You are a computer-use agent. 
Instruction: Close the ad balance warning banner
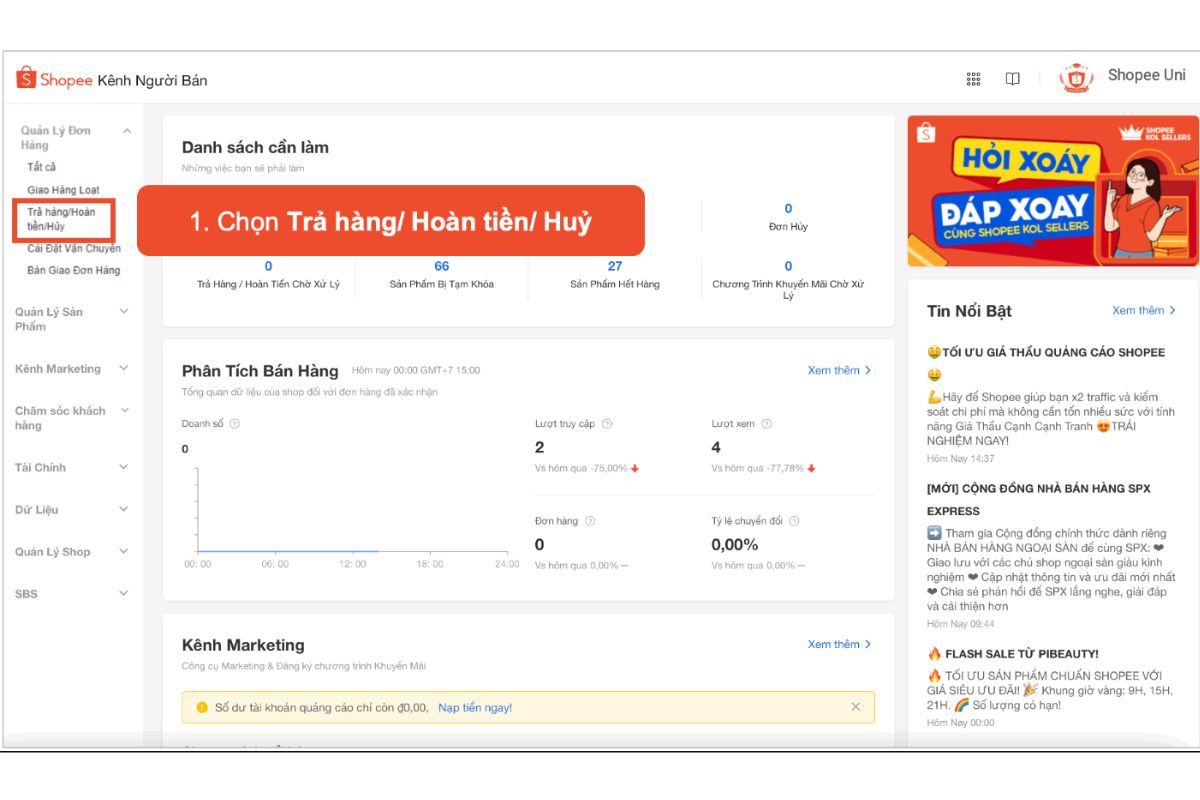click(x=855, y=707)
